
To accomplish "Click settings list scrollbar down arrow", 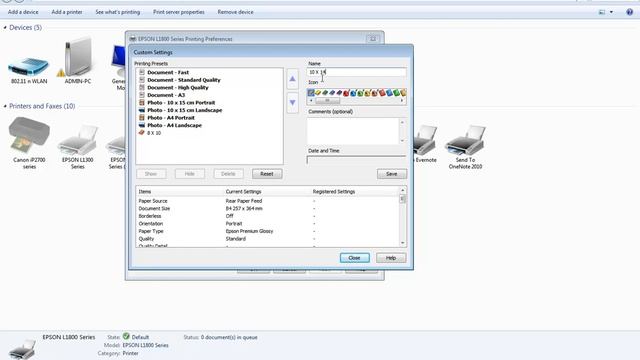I will (x=402, y=243).
